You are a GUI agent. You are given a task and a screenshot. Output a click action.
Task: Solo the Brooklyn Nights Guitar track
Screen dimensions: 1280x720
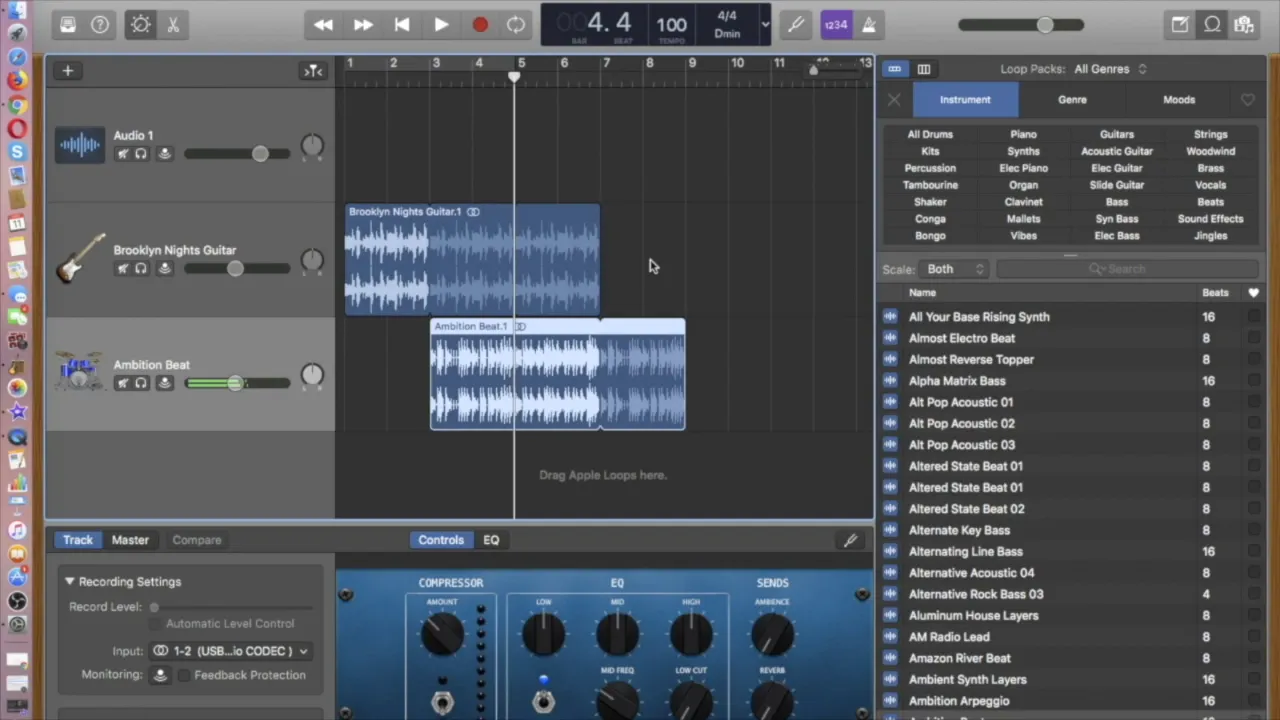click(141, 268)
